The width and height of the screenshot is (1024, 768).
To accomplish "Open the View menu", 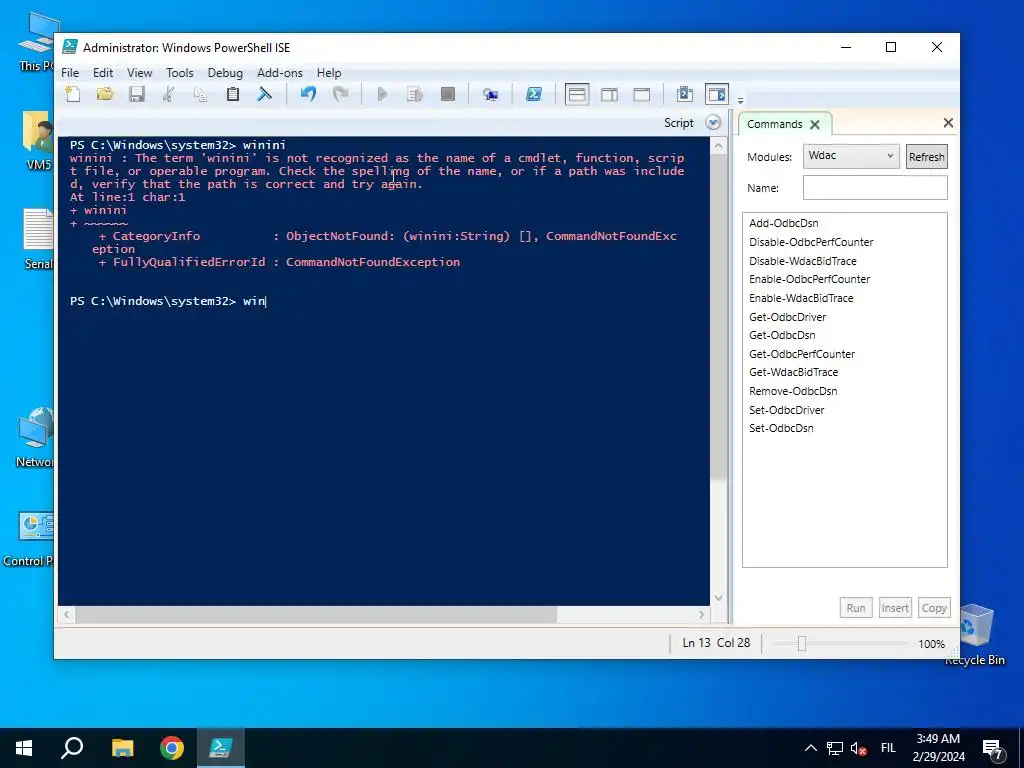I will (x=139, y=72).
